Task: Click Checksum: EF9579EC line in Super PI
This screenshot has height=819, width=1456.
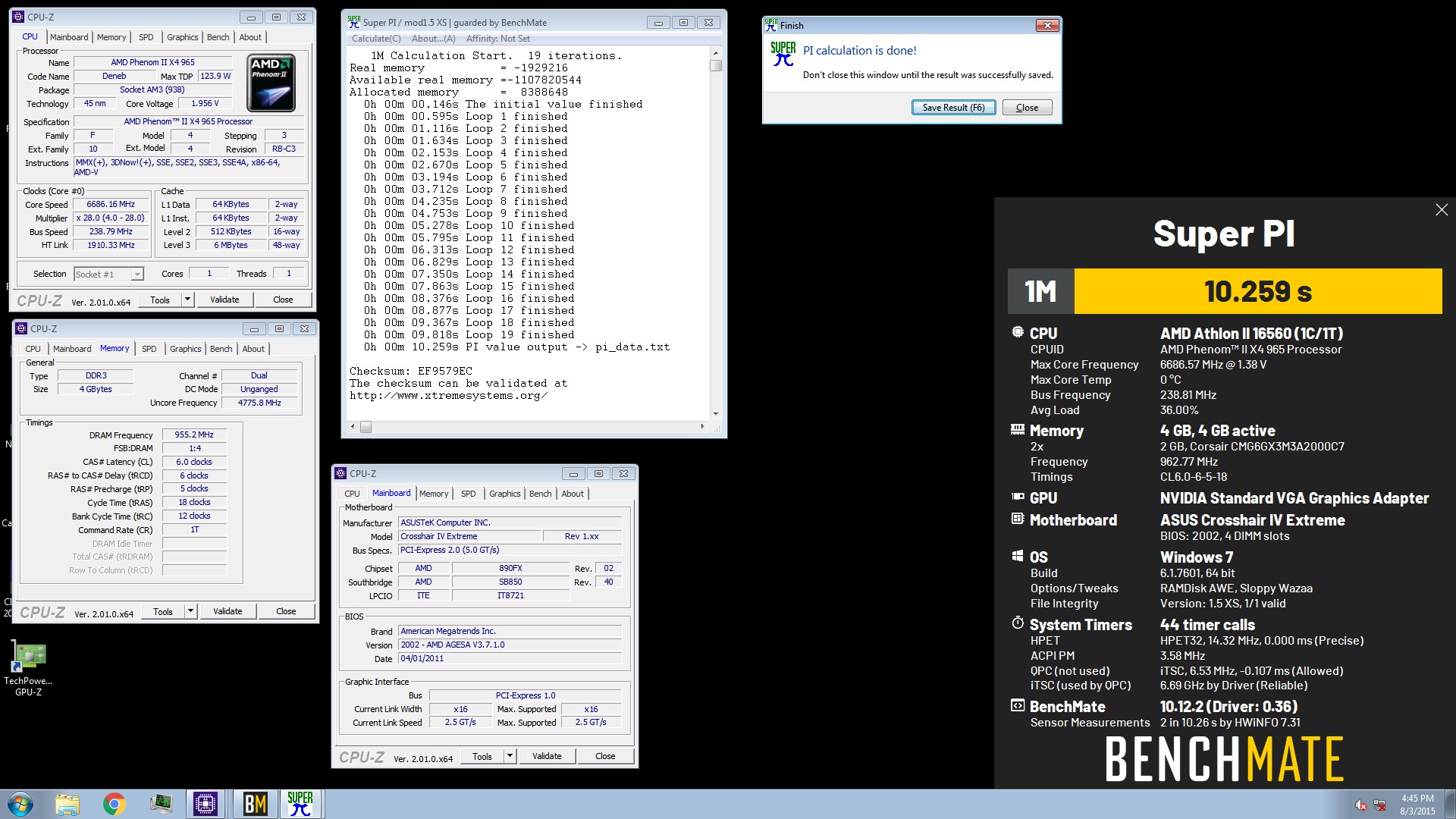Action: tap(411, 372)
